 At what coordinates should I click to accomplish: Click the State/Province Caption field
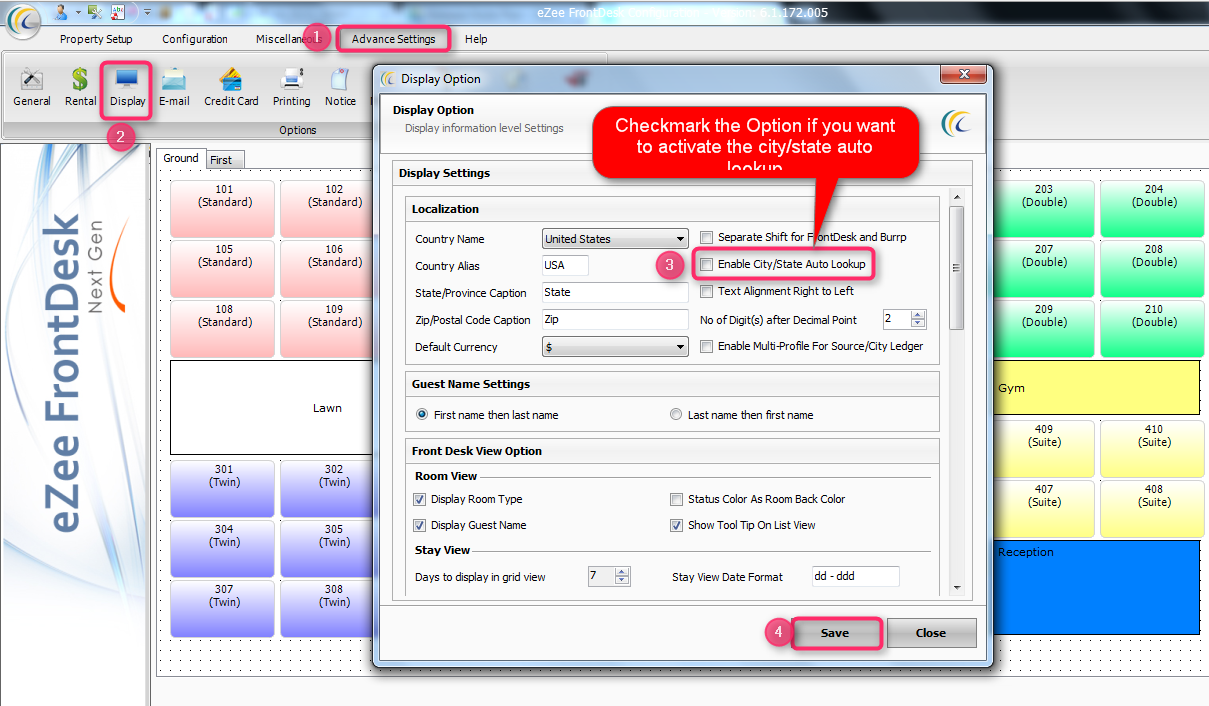615,293
